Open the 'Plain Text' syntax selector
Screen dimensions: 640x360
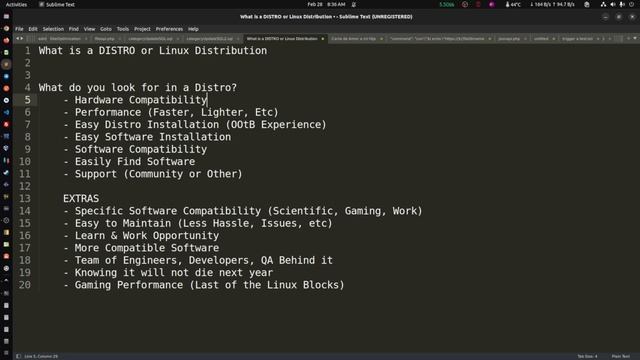tap(620, 356)
